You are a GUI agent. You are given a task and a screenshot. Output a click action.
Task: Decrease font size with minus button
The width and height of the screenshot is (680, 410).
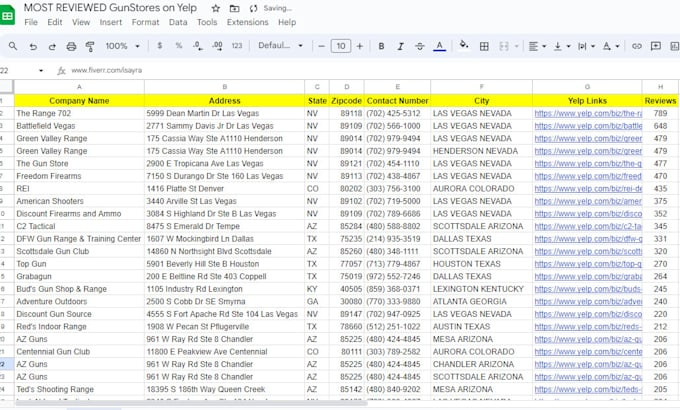point(321,46)
